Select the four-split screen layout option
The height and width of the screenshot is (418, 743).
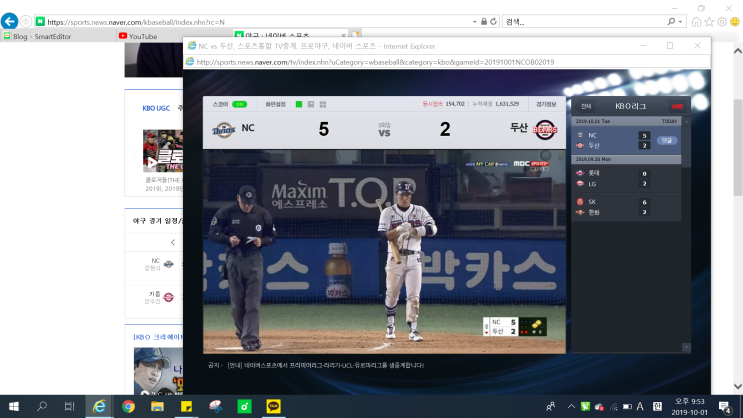323,104
